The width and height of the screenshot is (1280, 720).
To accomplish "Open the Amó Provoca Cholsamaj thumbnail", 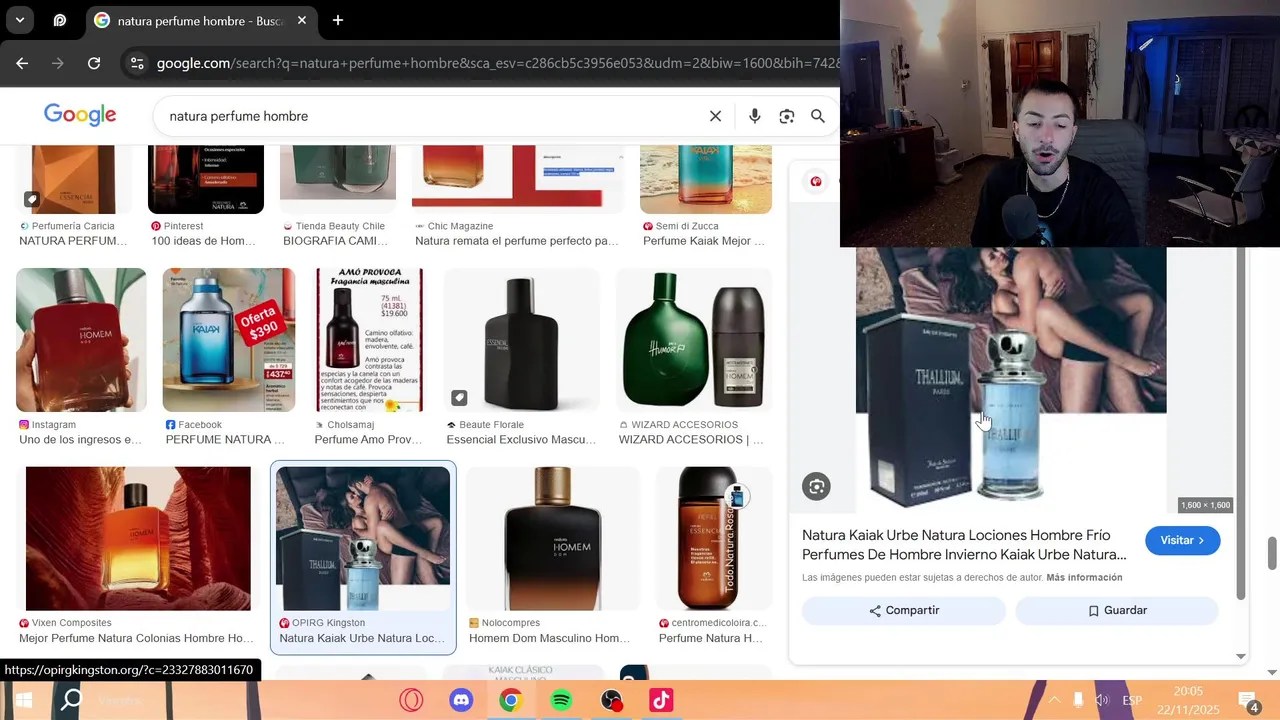I will (370, 340).
